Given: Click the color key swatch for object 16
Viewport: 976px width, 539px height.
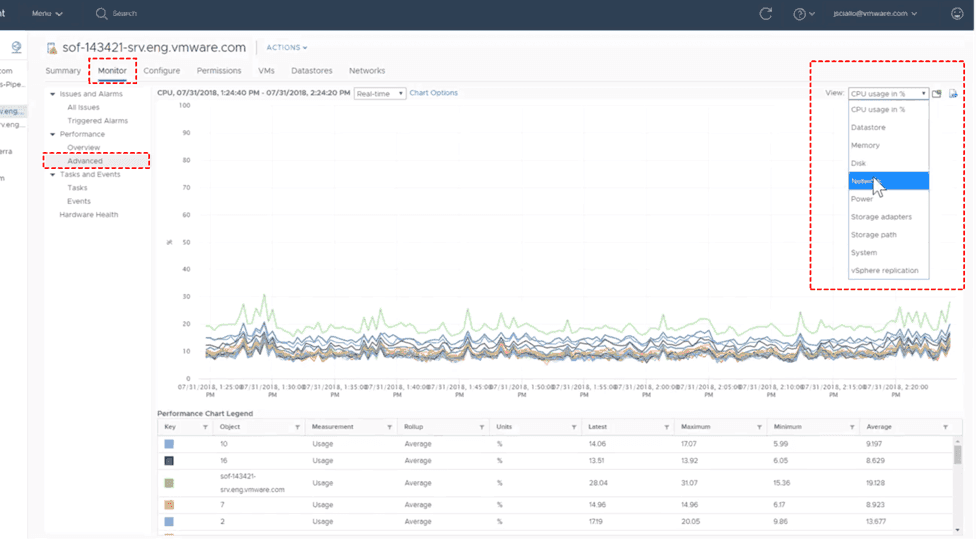Looking at the screenshot, I should click(x=169, y=461).
